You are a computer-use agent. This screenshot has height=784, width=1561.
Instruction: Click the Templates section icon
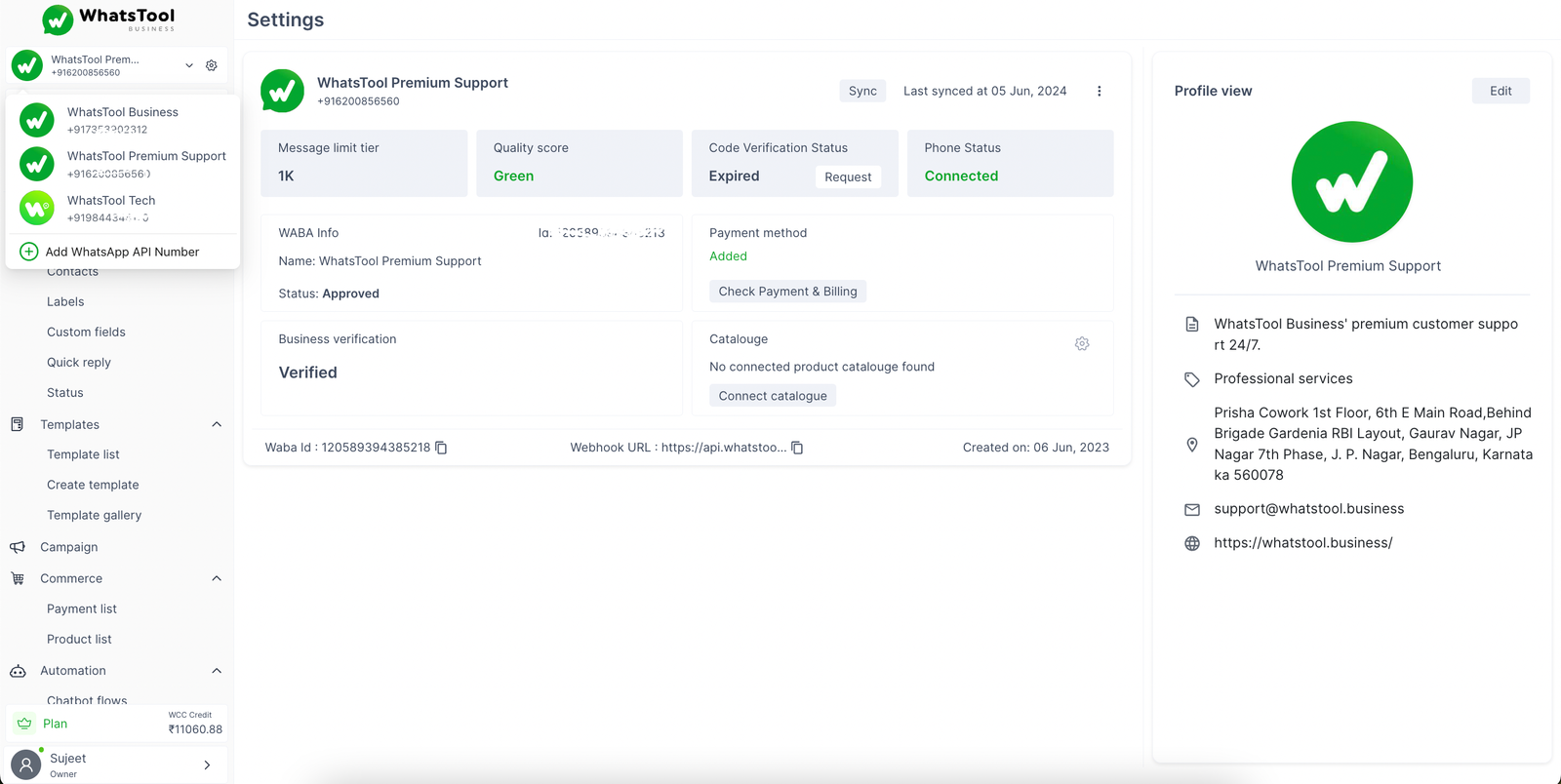[x=18, y=424]
